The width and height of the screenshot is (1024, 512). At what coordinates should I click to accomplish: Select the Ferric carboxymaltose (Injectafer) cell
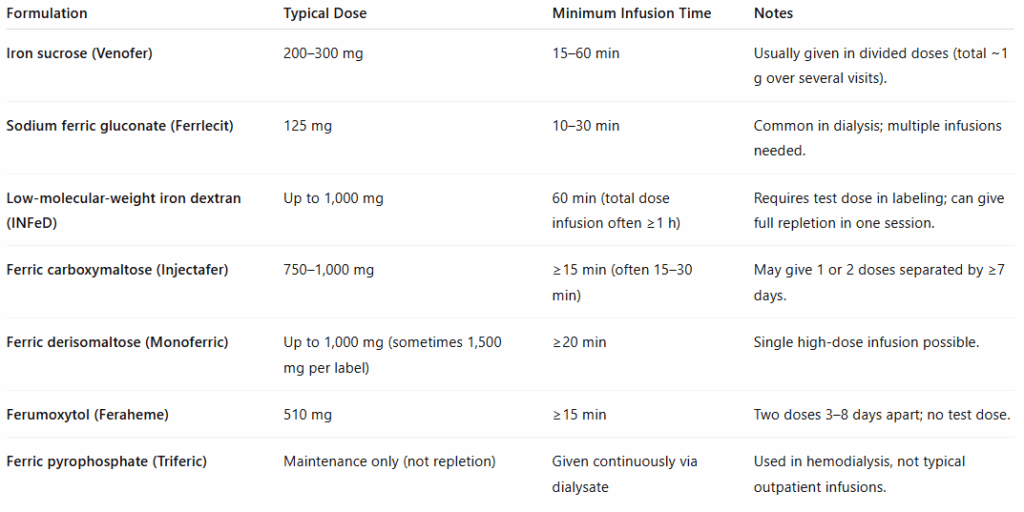pos(117,270)
